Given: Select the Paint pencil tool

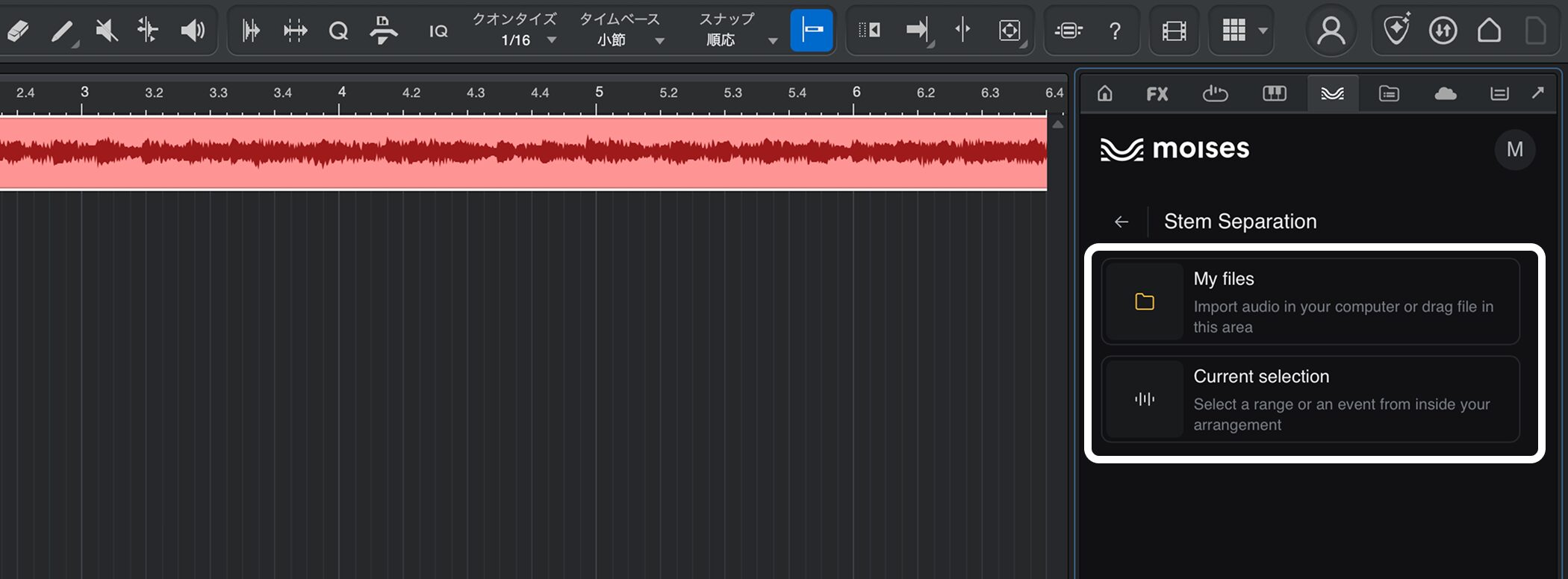Looking at the screenshot, I should tap(63, 31).
